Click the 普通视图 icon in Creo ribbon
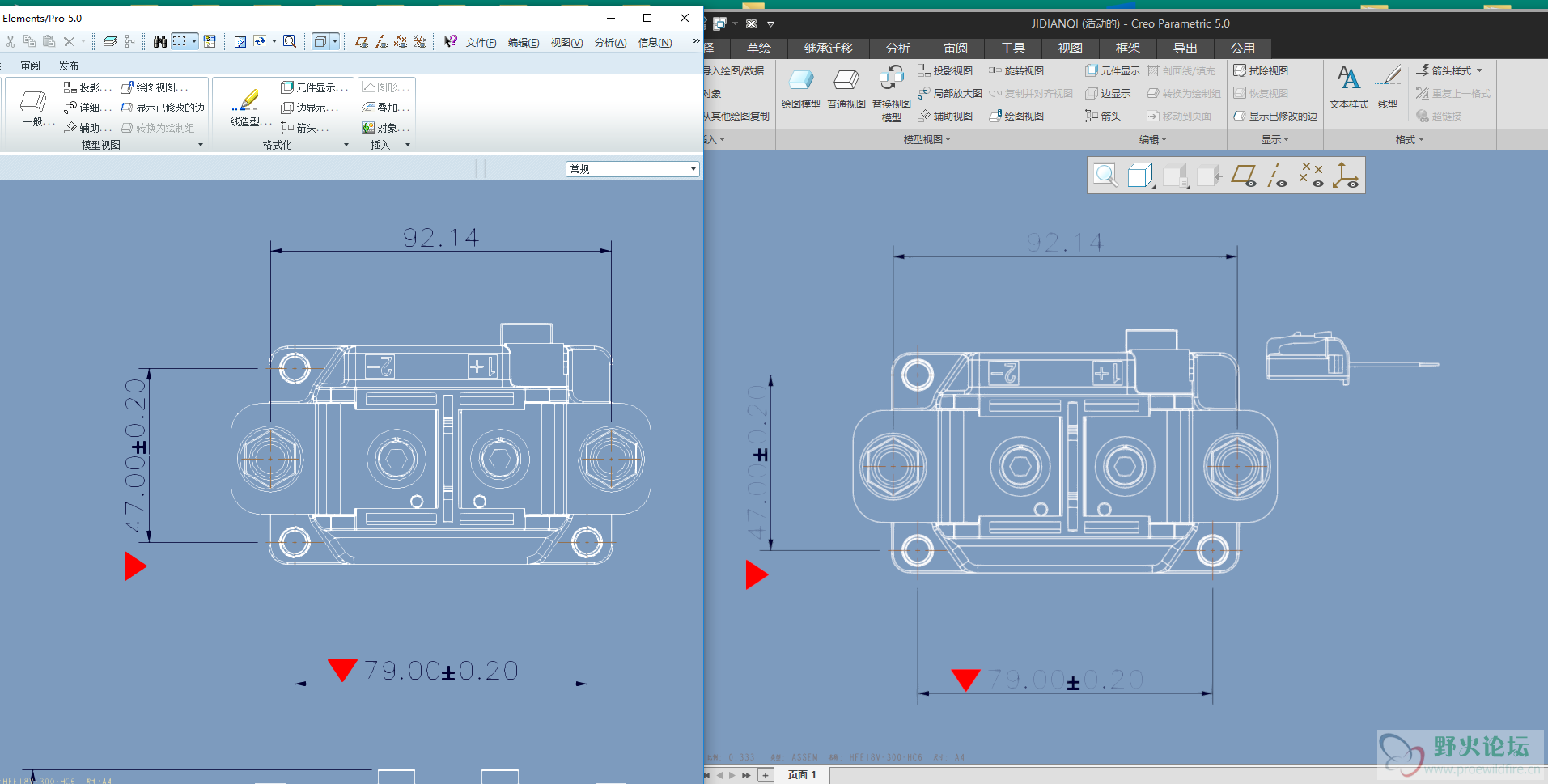The image size is (1548, 784). click(x=846, y=79)
